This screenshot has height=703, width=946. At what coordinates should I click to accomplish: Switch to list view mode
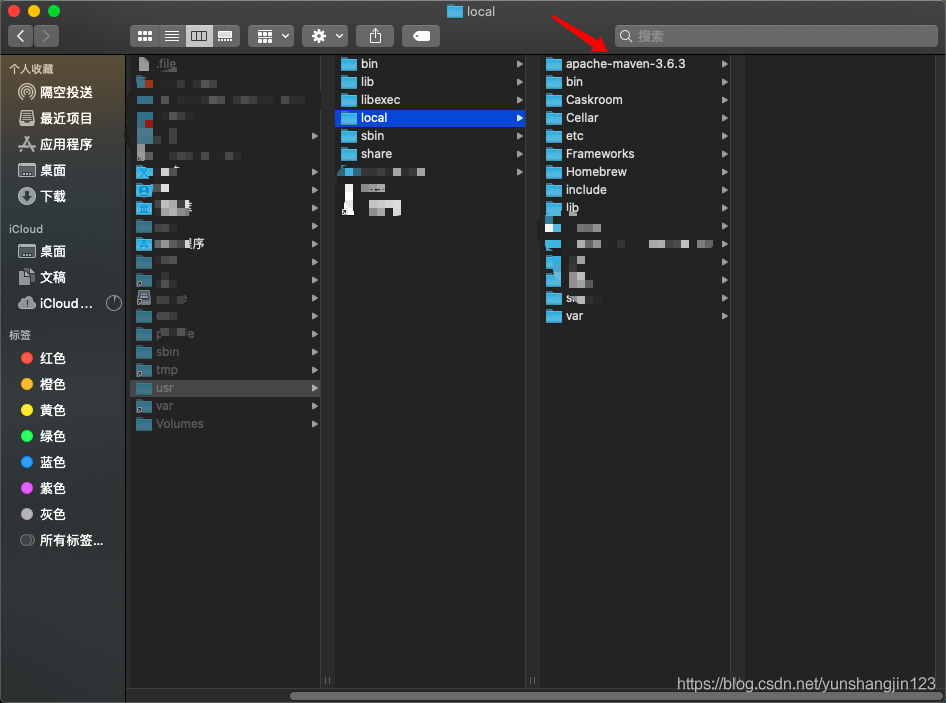point(172,36)
